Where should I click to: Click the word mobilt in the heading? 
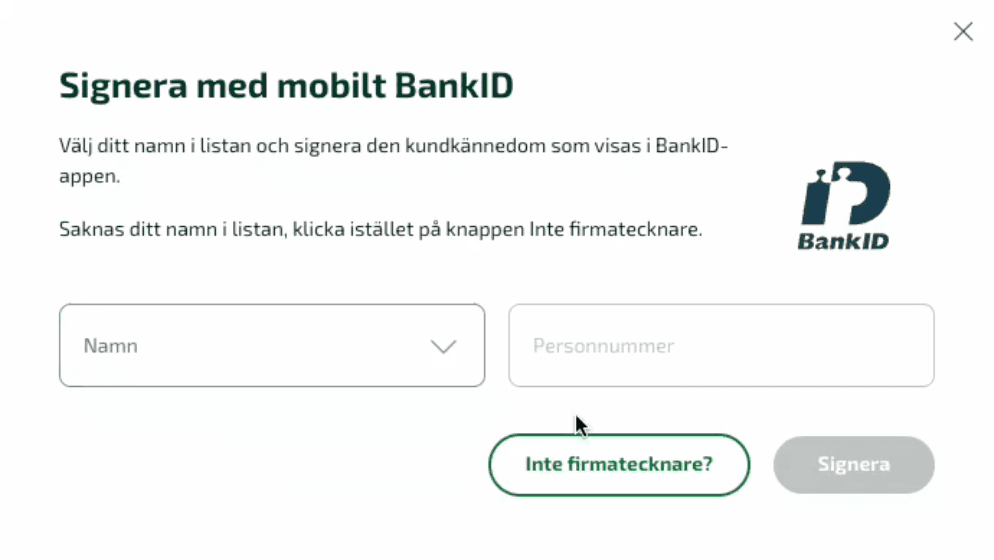point(332,86)
